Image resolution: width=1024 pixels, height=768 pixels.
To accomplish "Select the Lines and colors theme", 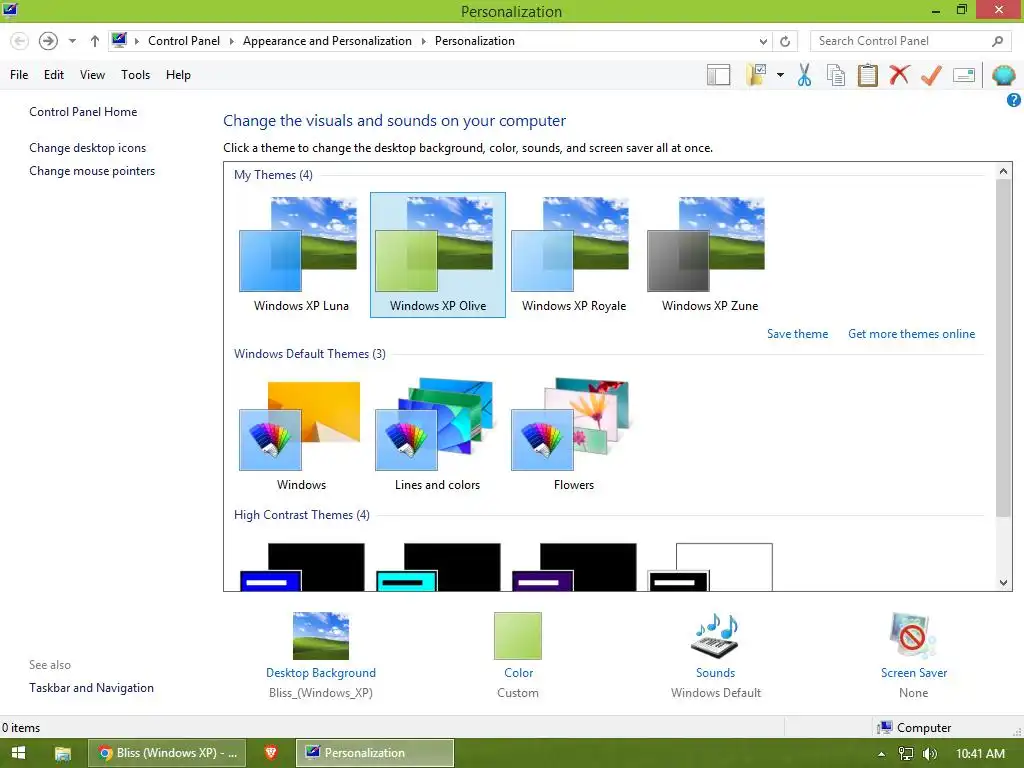I will tap(438, 434).
